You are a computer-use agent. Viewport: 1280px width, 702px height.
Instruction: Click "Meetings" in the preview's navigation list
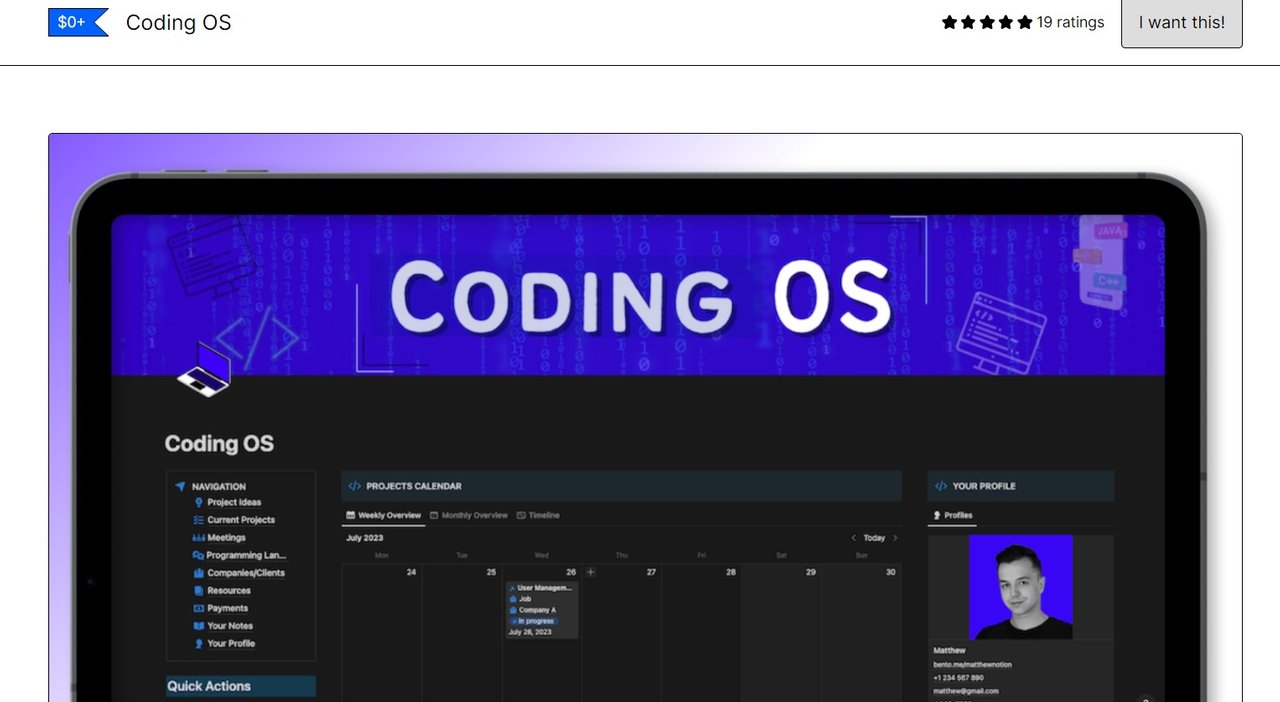tap(226, 538)
